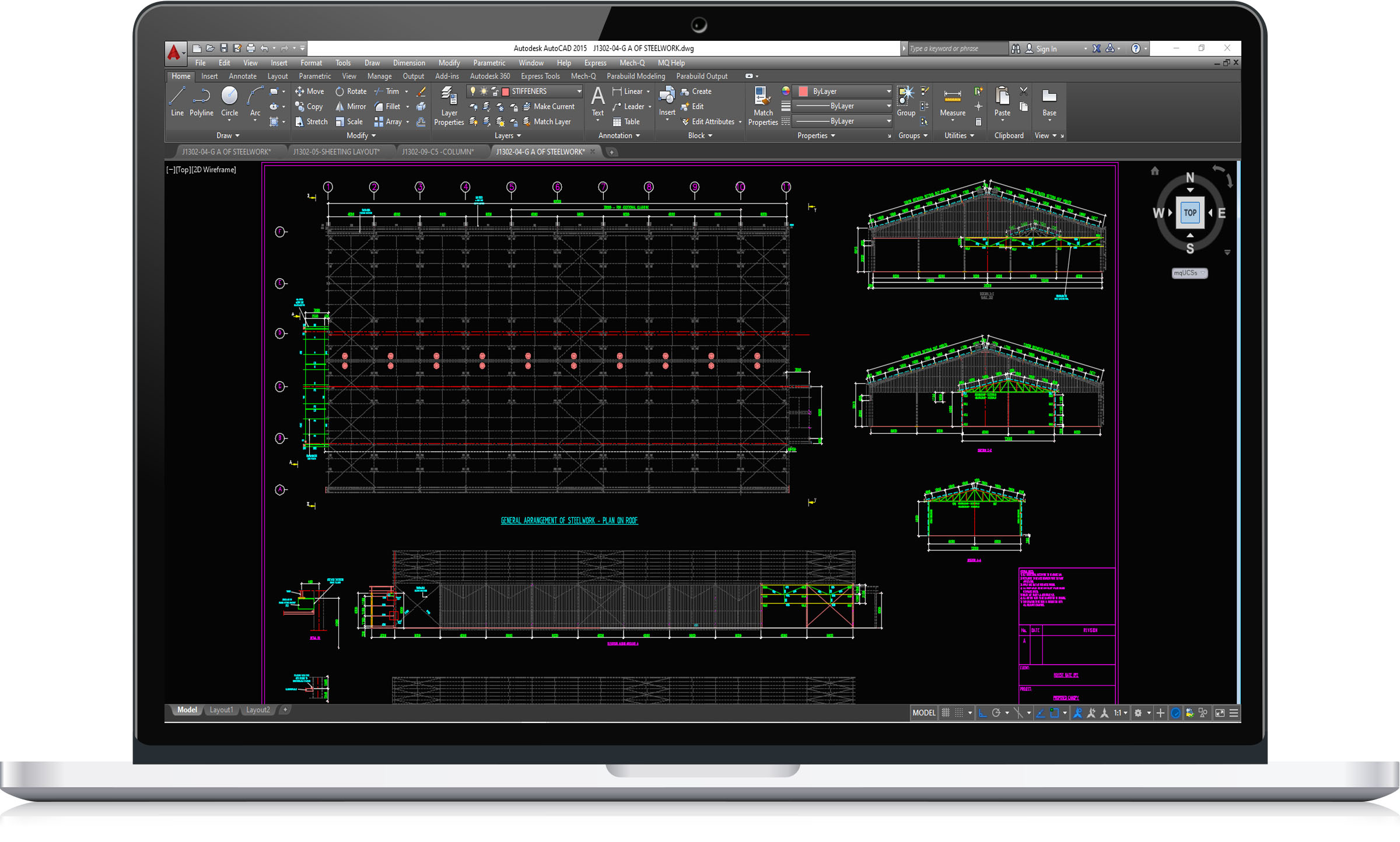Viewport: 1400px width, 842px height.
Task: Open the STIFFENERS layer dropdown
Action: click(524, 92)
